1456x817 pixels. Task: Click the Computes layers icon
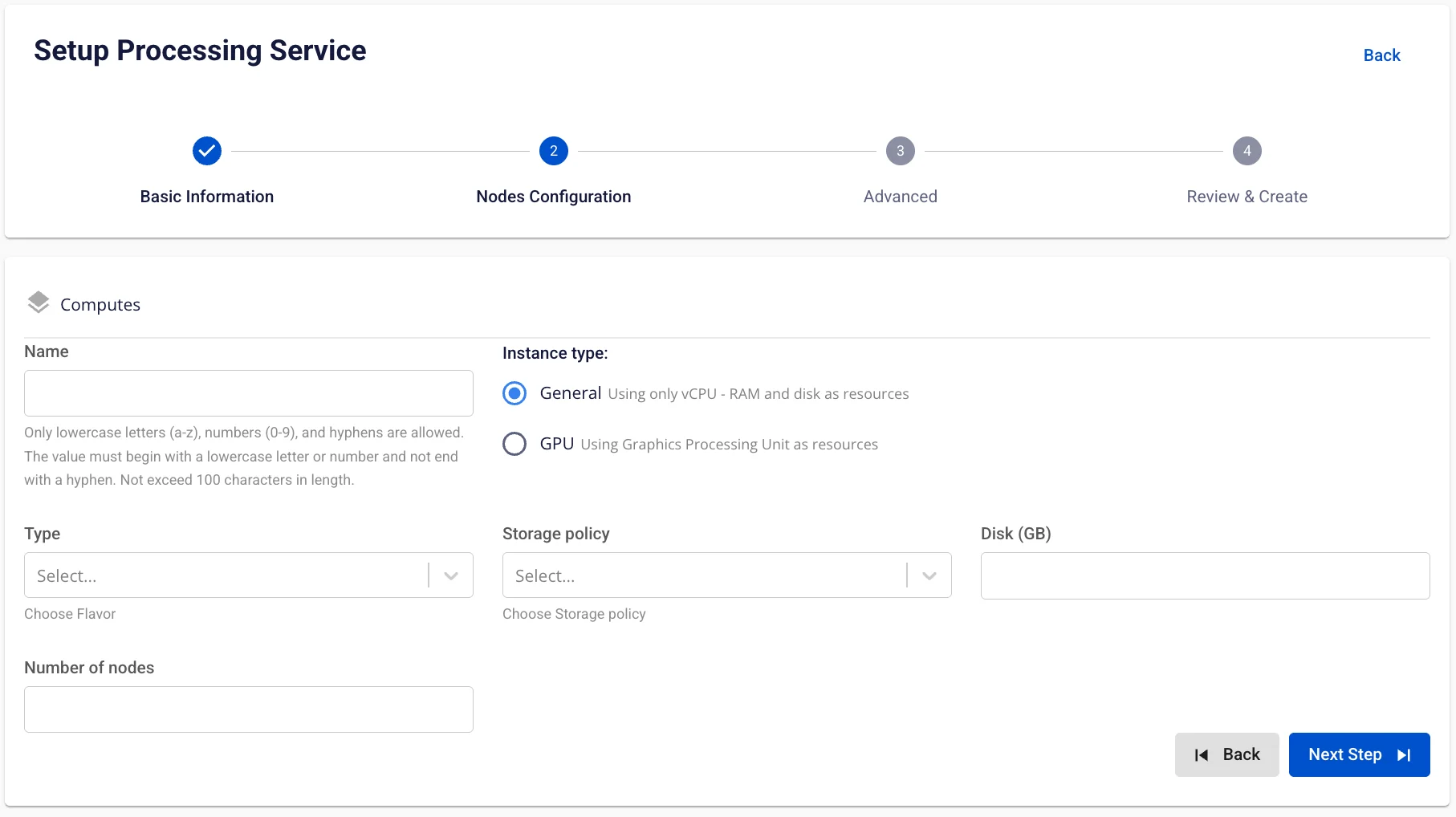[x=39, y=303]
